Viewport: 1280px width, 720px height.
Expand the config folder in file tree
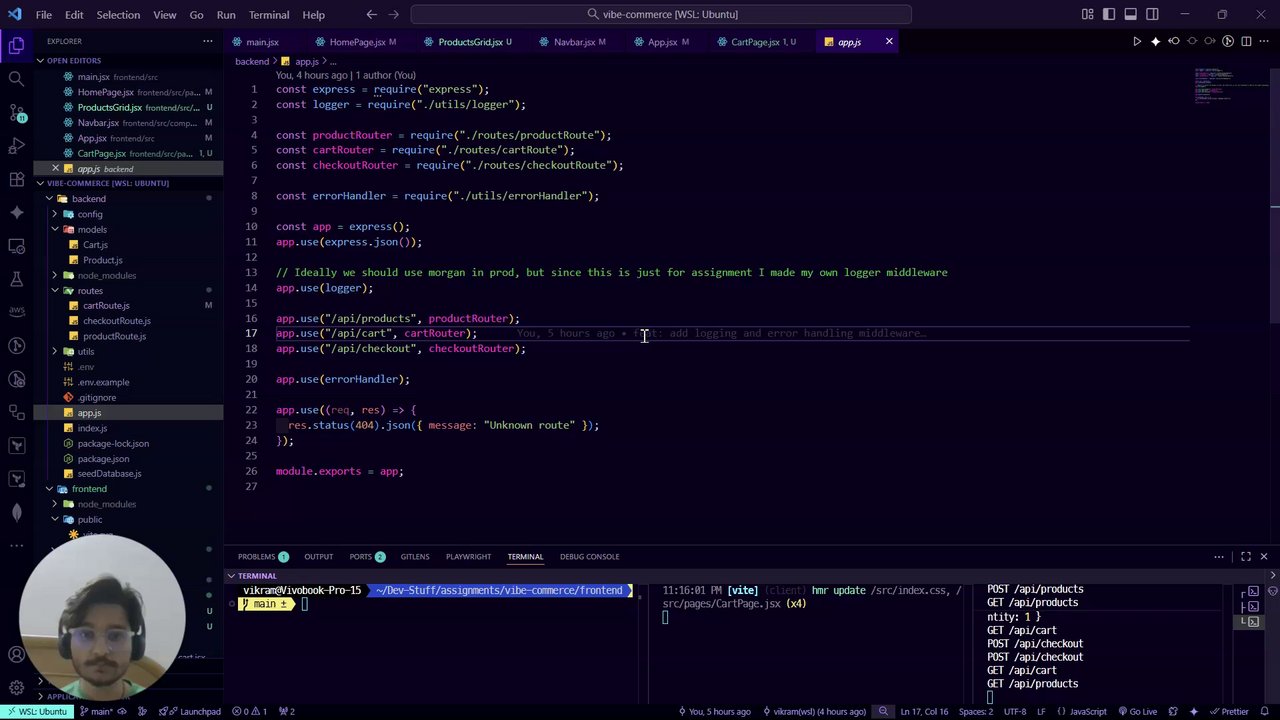pyautogui.click(x=89, y=214)
